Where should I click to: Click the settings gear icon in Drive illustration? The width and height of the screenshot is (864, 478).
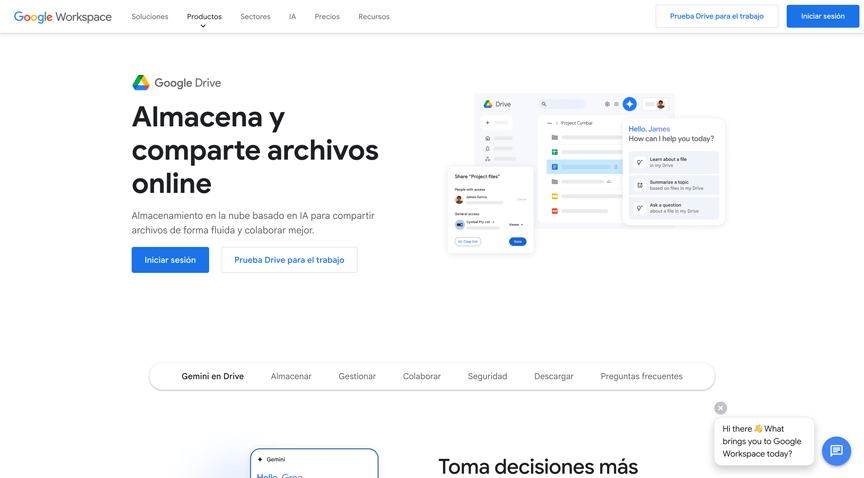click(x=607, y=104)
